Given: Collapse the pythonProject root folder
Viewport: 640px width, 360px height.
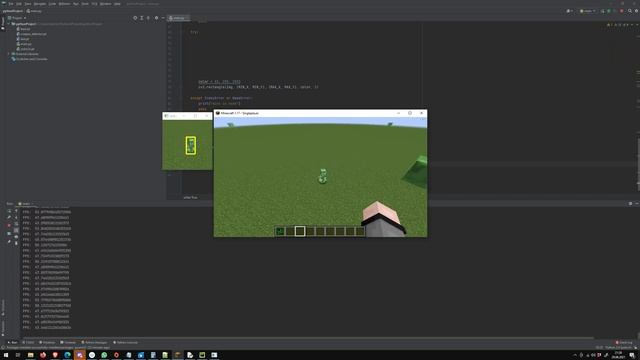Looking at the screenshot, I should point(9,24).
